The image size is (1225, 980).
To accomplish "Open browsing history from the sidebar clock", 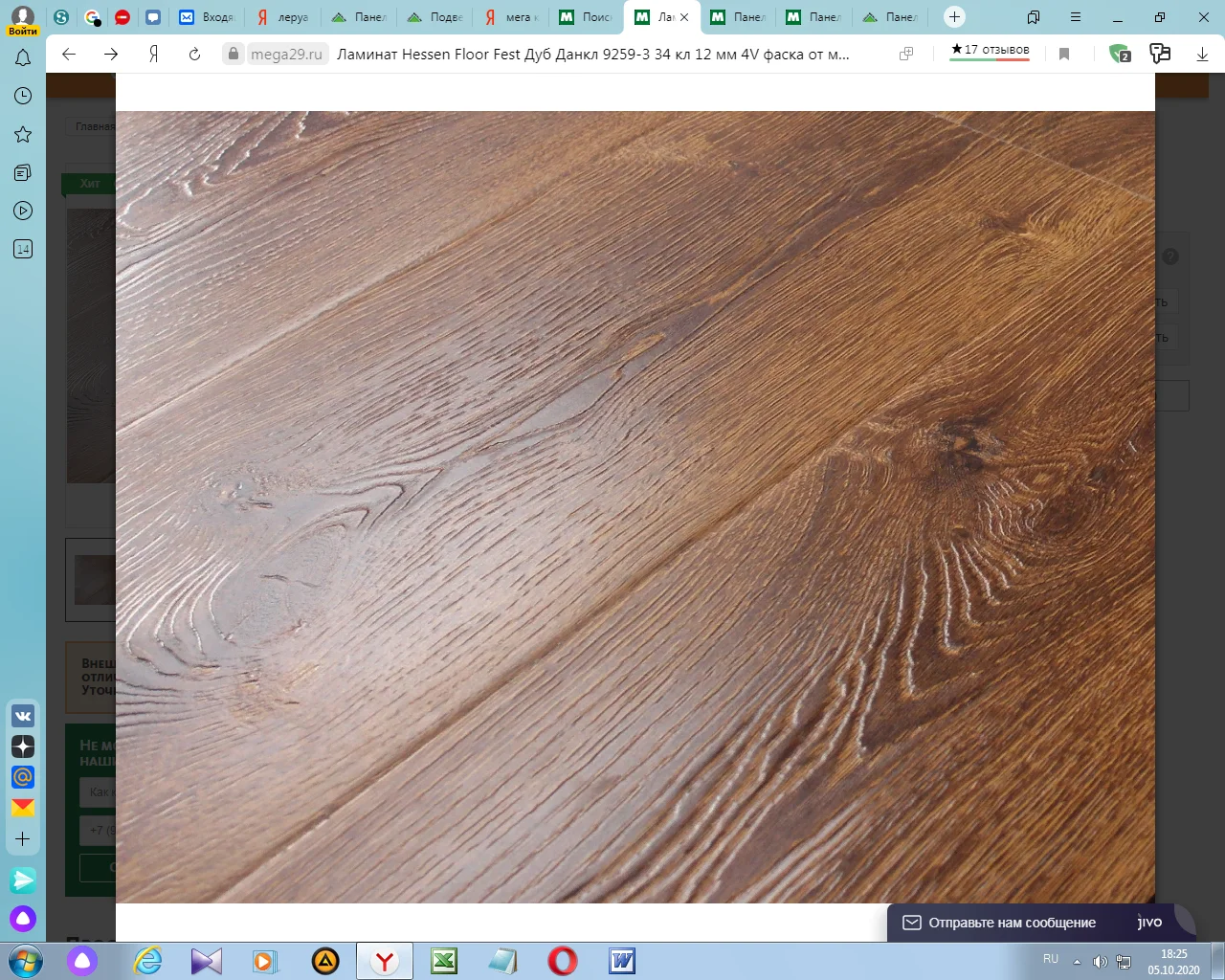I will (x=23, y=96).
